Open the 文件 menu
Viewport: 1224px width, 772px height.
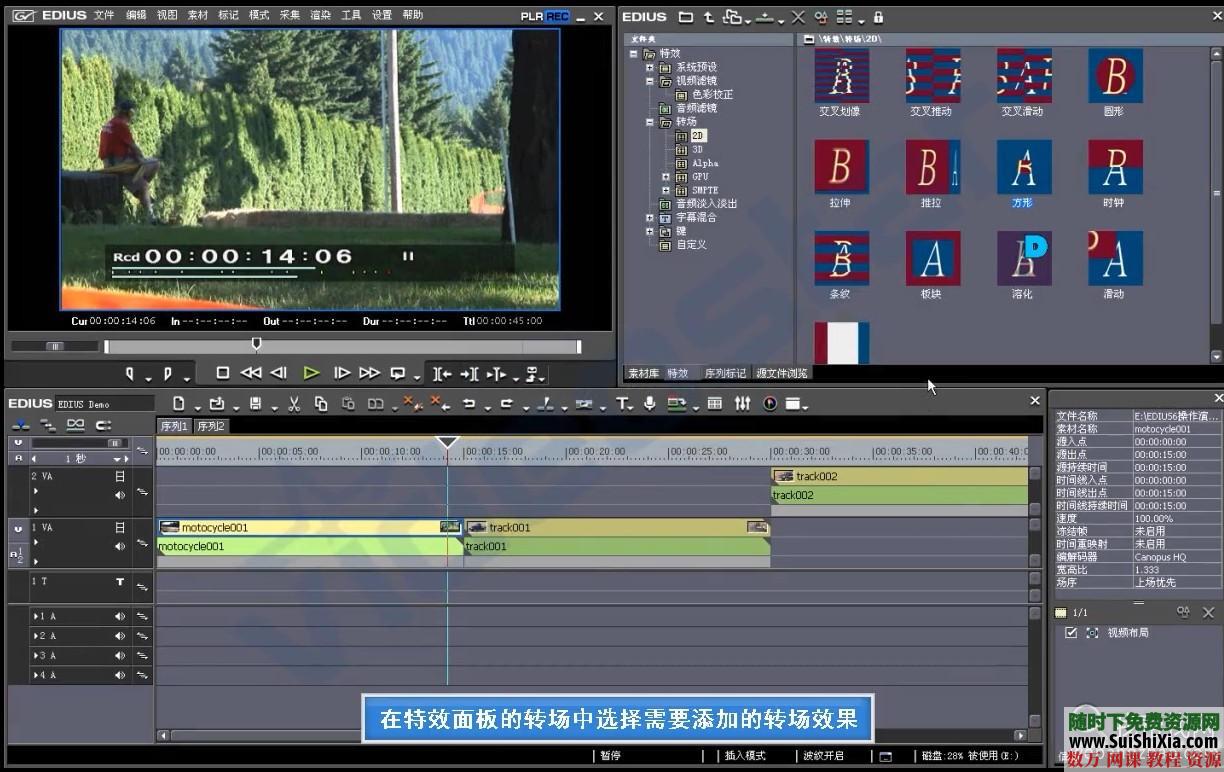102,15
